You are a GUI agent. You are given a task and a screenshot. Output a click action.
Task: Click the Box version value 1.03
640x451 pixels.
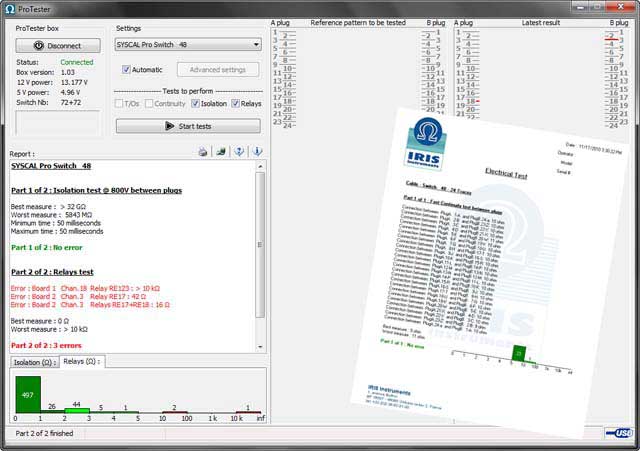tap(68, 72)
